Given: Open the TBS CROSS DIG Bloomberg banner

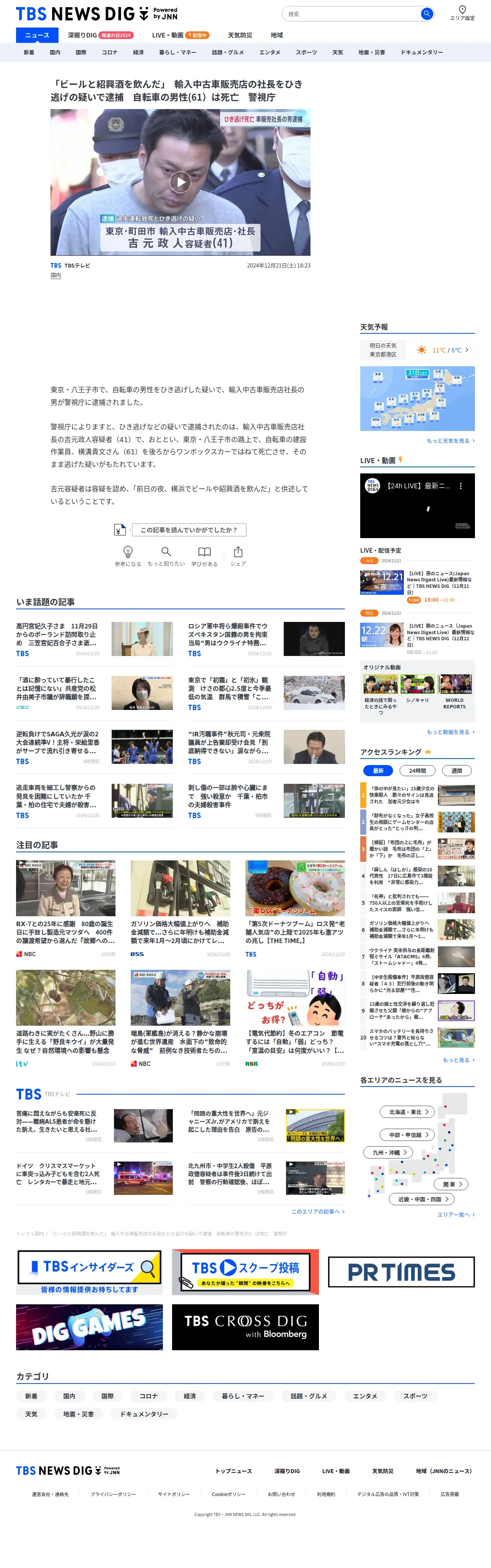Looking at the screenshot, I should (x=245, y=1327).
